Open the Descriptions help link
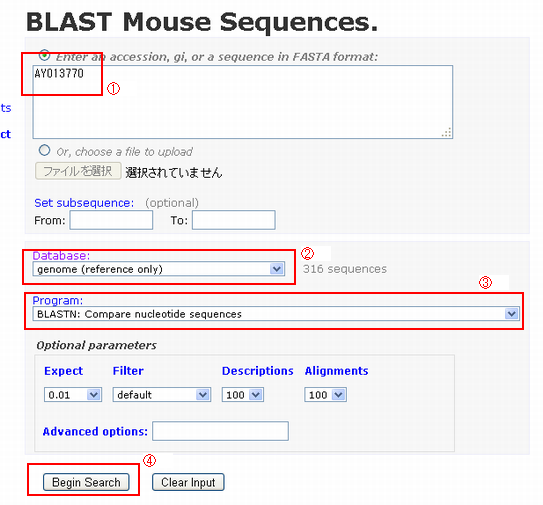 pos(258,371)
